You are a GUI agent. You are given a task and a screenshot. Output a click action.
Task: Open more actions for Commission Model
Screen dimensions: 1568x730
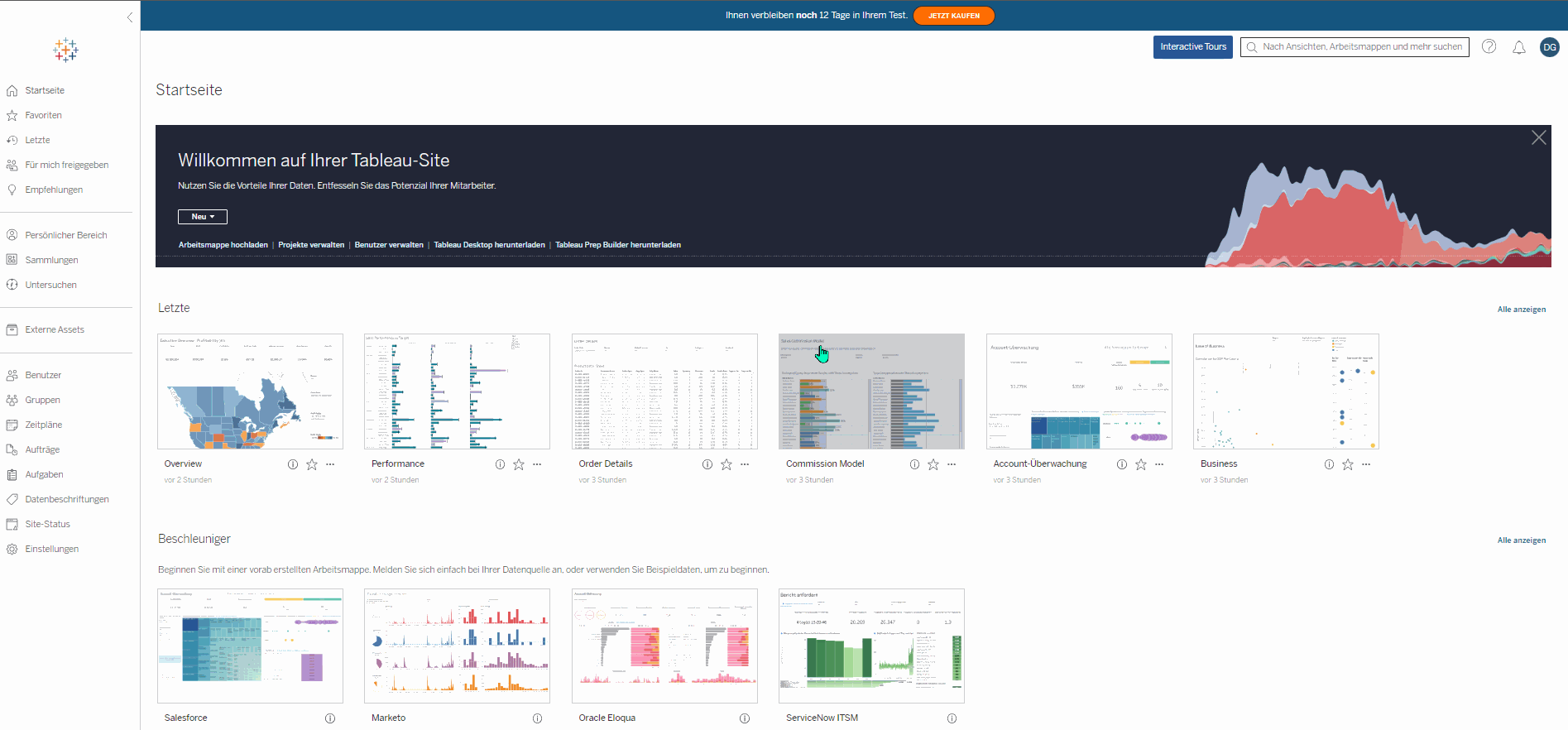(952, 464)
